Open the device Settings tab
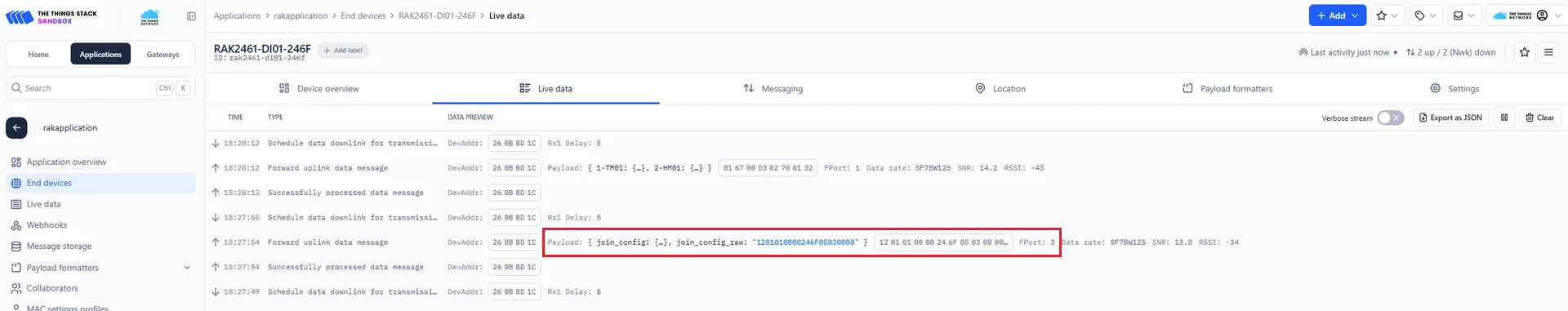 [x=1454, y=88]
